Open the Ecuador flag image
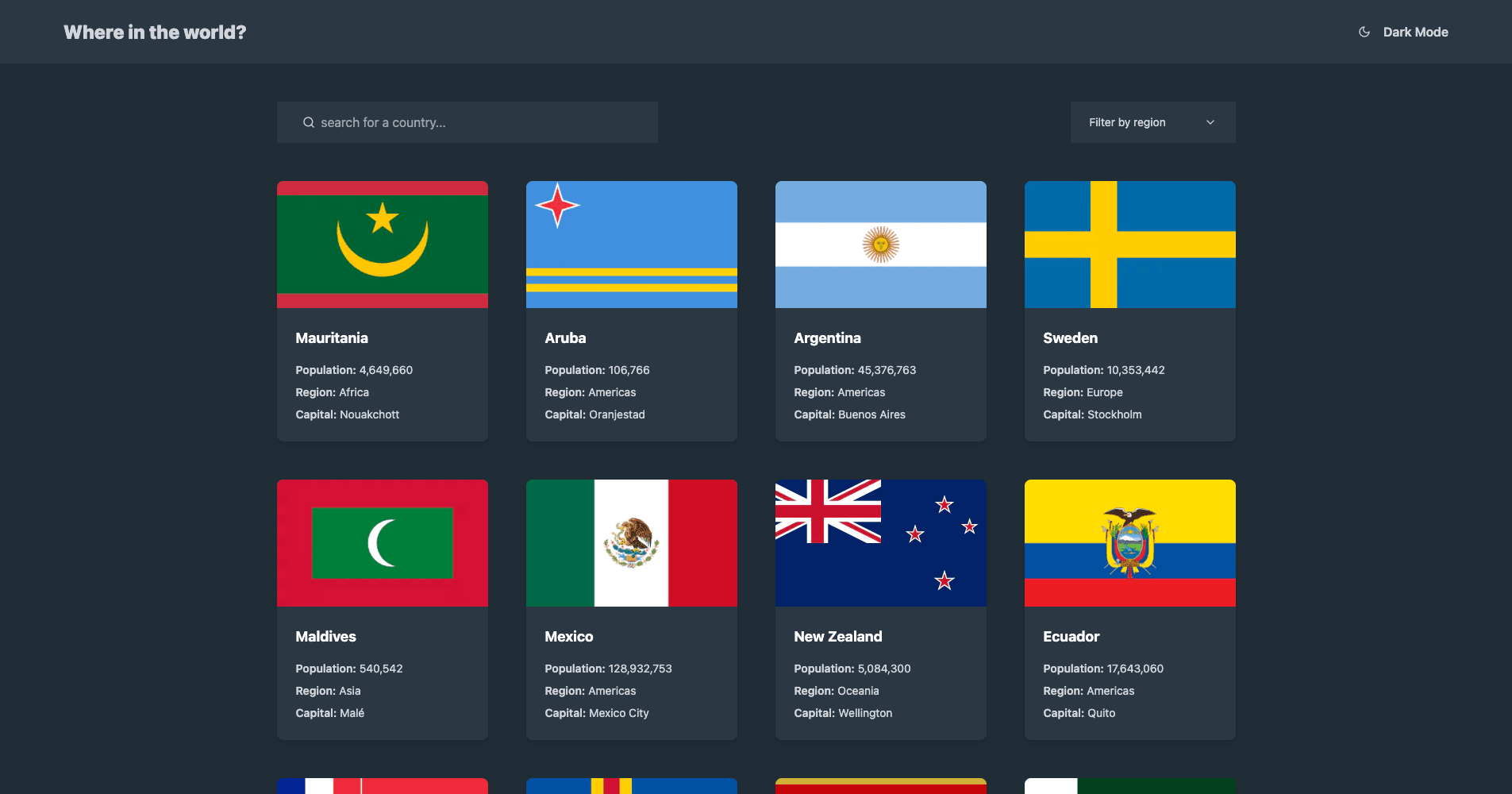Screen dimensions: 1512x794 [x=1130, y=543]
